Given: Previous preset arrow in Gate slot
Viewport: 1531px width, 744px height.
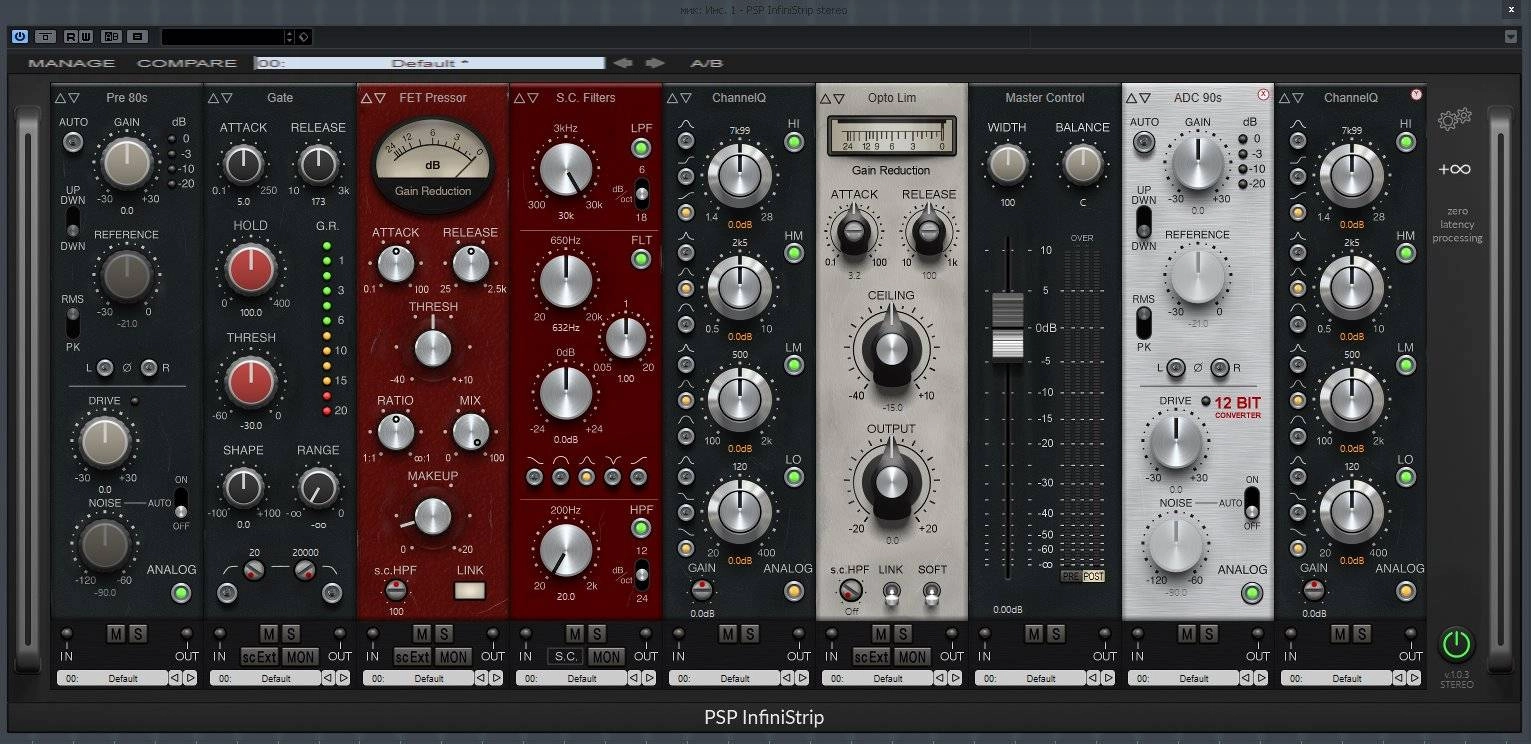Looking at the screenshot, I should [330, 678].
